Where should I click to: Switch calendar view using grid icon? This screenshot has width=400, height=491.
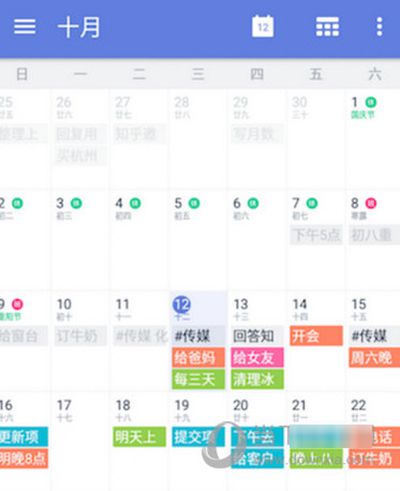[327, 26]
